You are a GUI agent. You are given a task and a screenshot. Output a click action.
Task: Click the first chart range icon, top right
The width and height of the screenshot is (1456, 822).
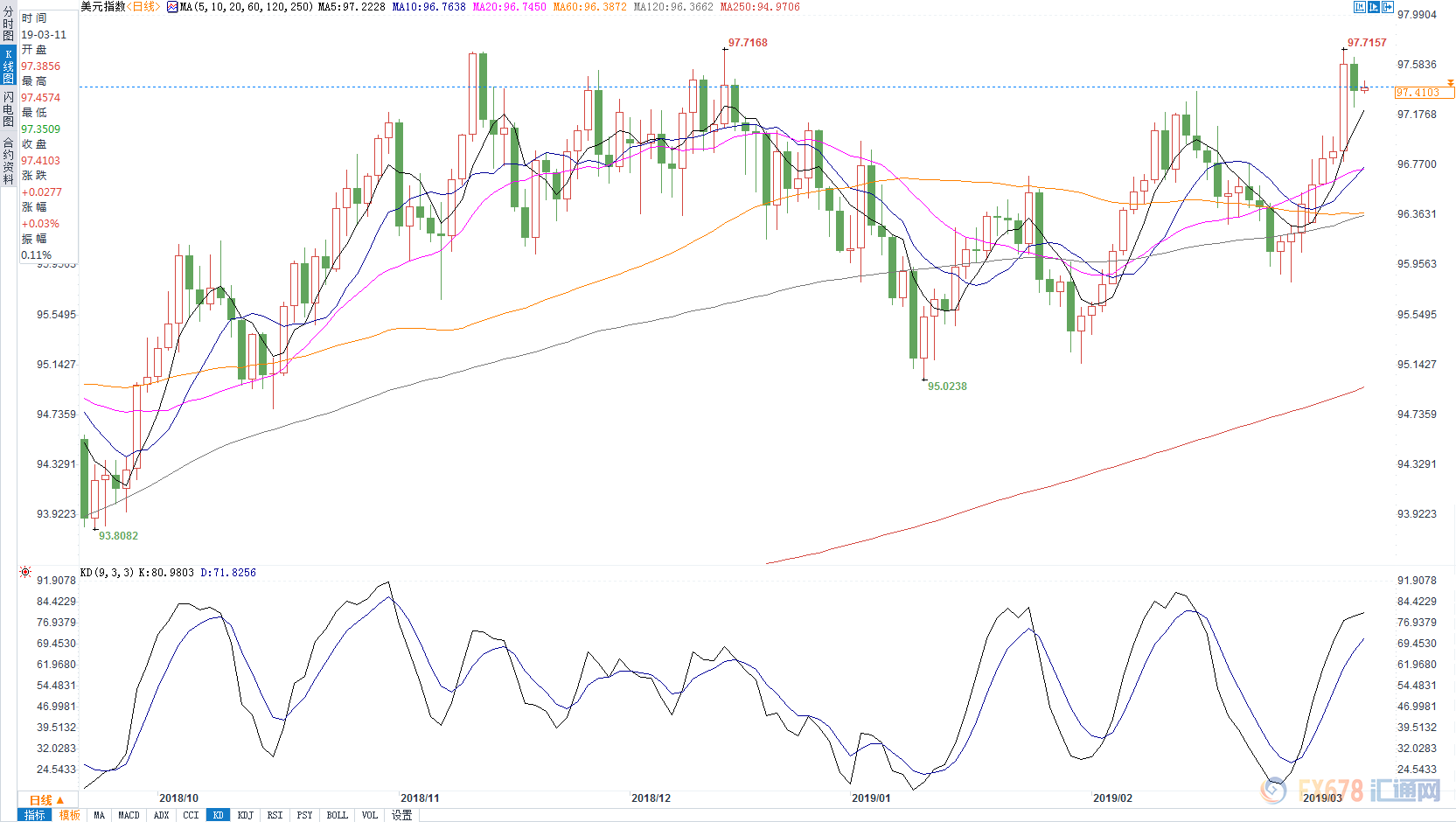coord(1359,7)
